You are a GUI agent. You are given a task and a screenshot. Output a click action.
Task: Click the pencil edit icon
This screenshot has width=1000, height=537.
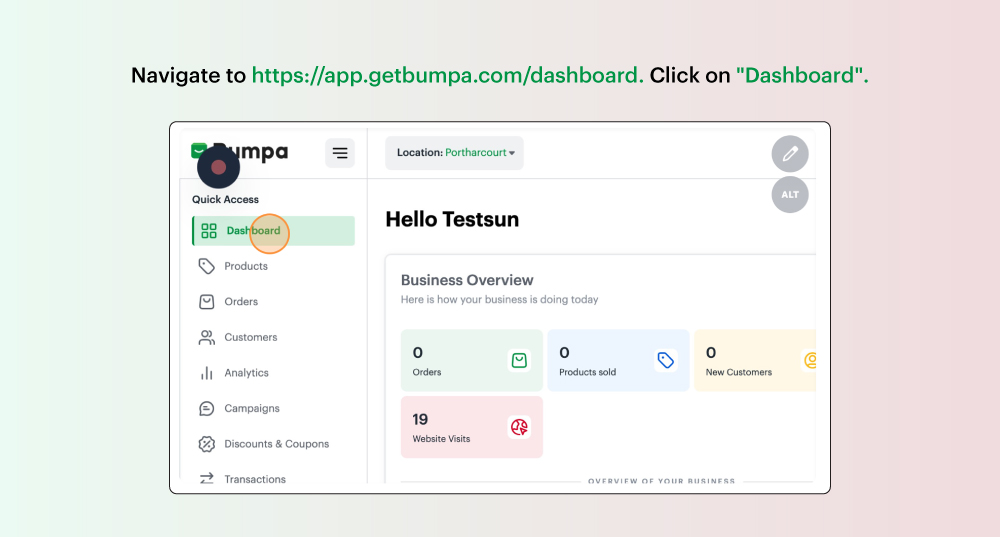point(790,154)
